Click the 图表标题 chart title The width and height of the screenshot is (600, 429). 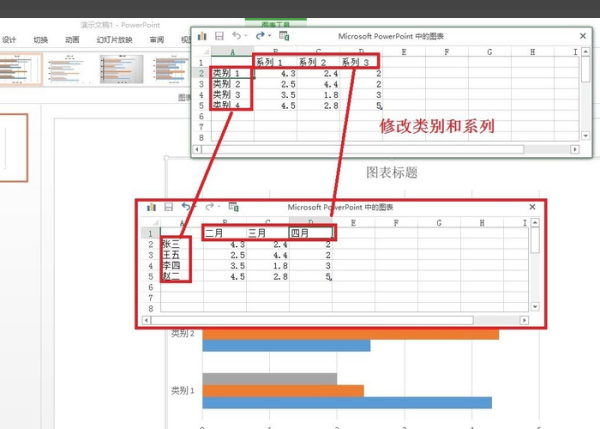click(x=391, y=173)
